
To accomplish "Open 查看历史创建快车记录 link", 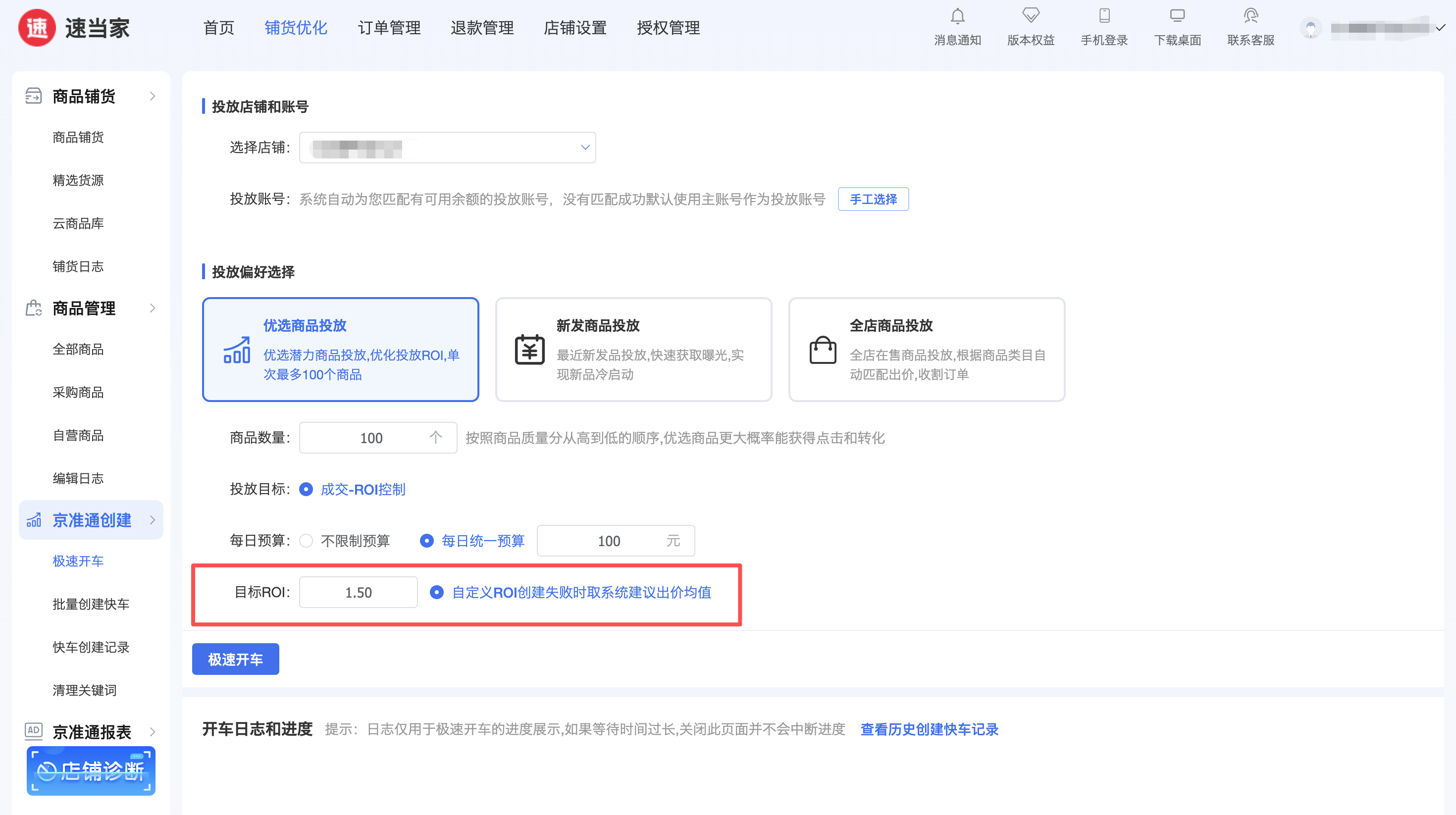I will (x=929, y=729).
